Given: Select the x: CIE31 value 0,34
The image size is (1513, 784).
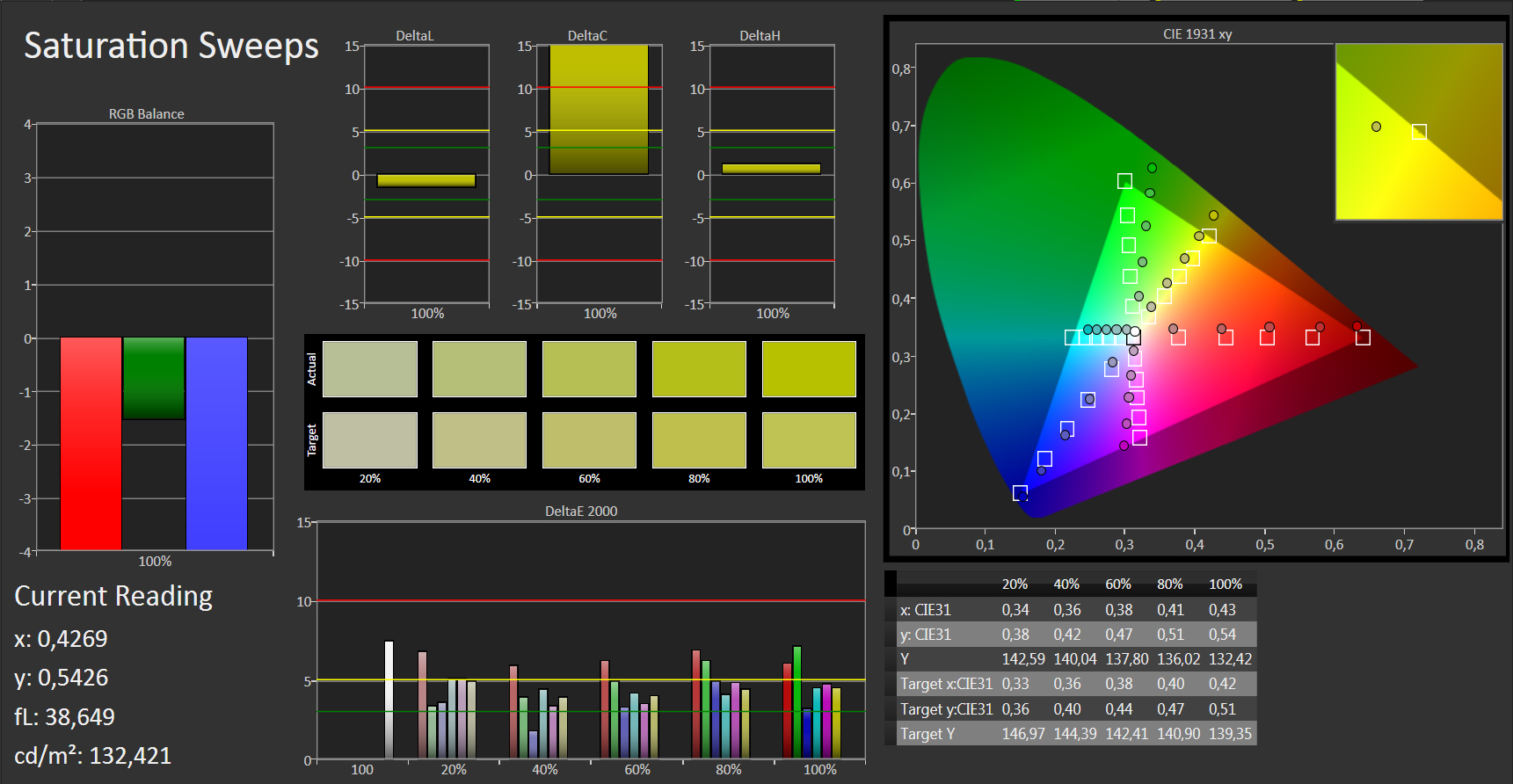Looking at the screenshot, I should click(1015, 610).
